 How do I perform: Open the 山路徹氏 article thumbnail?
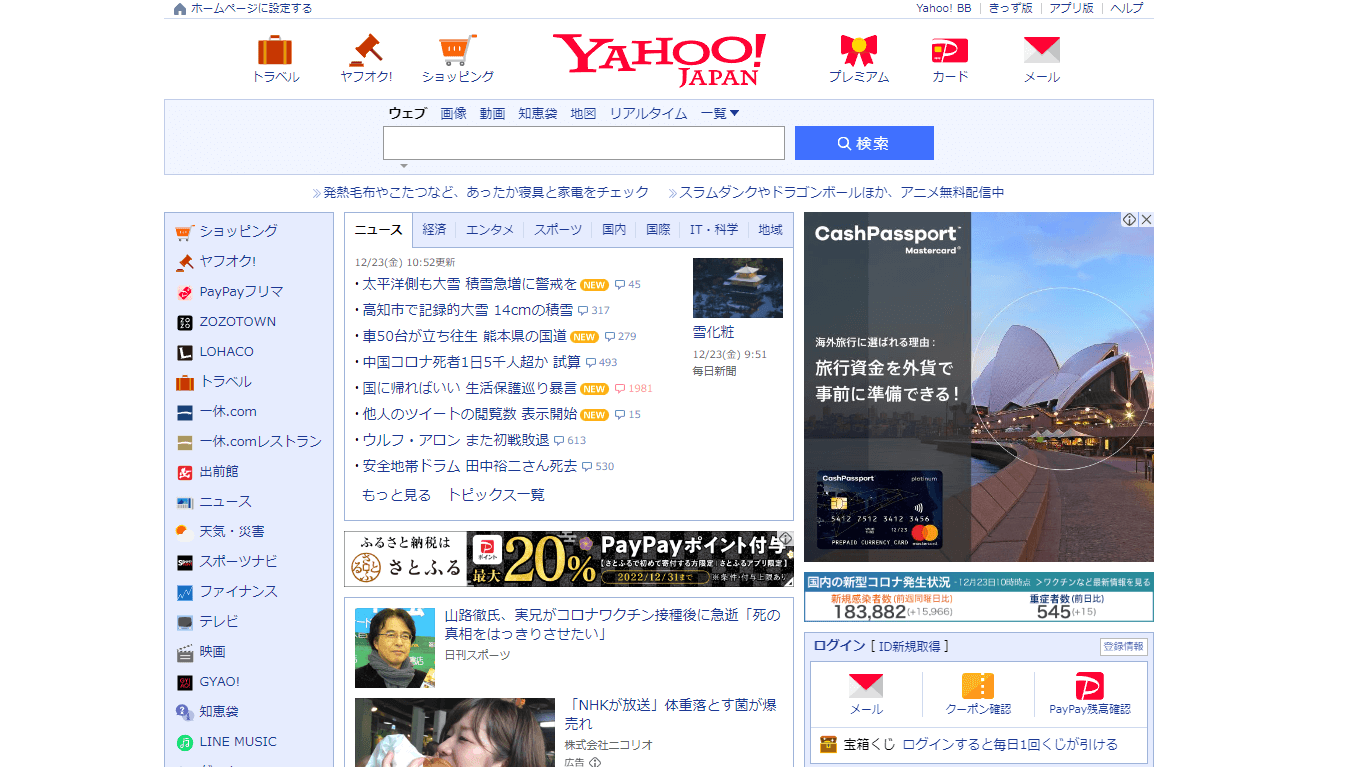pyautogui.click(x=395, y=648)
